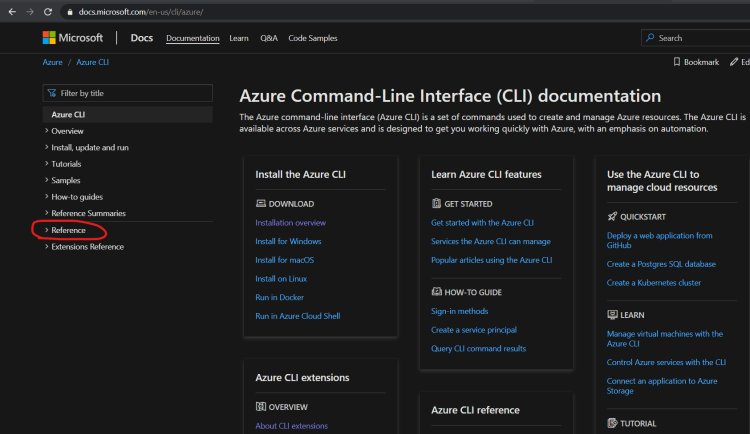The width and height of the screenshot is (750, 434).
Task: Expand Install, update and run node
Action: (x=47, y=148)
